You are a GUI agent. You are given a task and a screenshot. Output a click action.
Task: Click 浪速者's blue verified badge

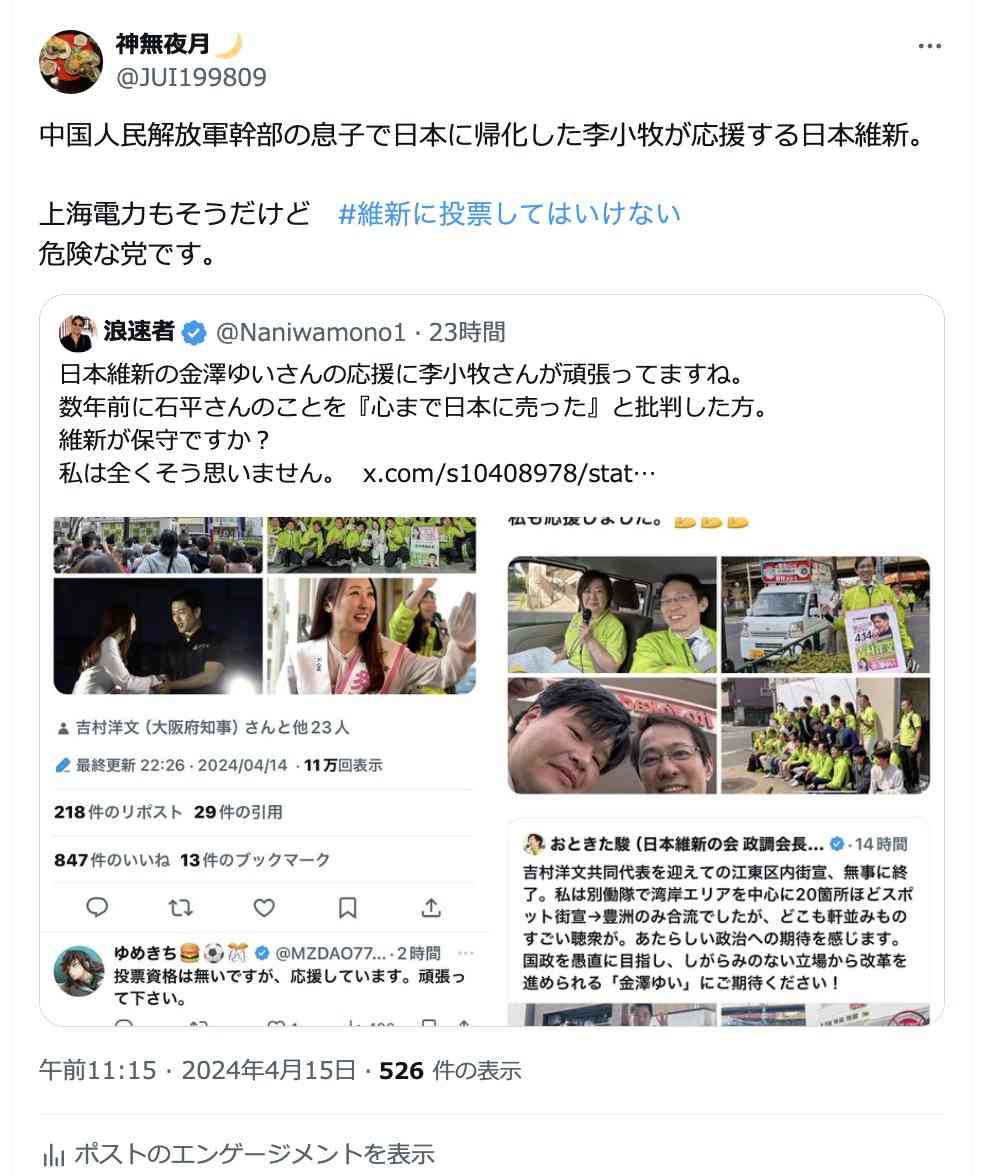click(x=194, y=332)
